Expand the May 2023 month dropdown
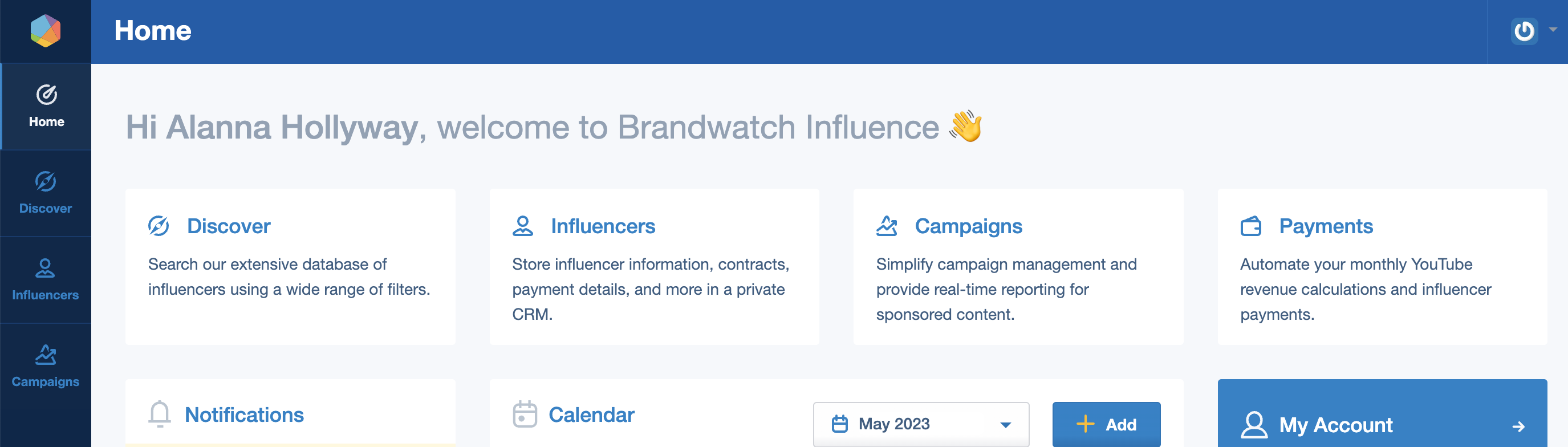This screenshot has width=1568, height=447. (x=921, y=424)
